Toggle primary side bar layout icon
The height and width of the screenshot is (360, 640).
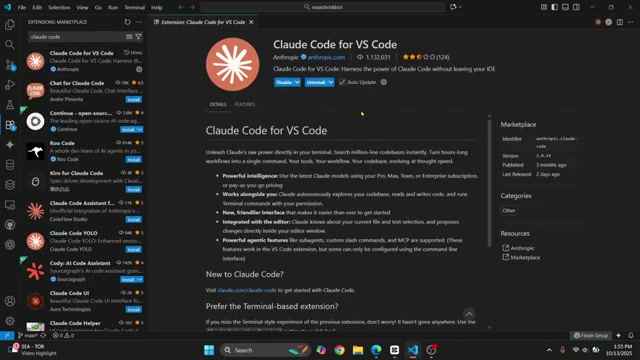(554, 7)
